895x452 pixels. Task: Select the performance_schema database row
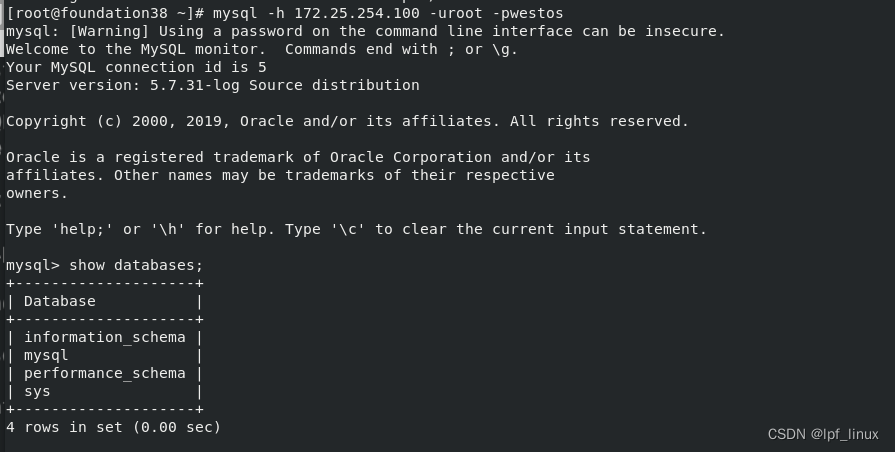(x=105, y=373)
